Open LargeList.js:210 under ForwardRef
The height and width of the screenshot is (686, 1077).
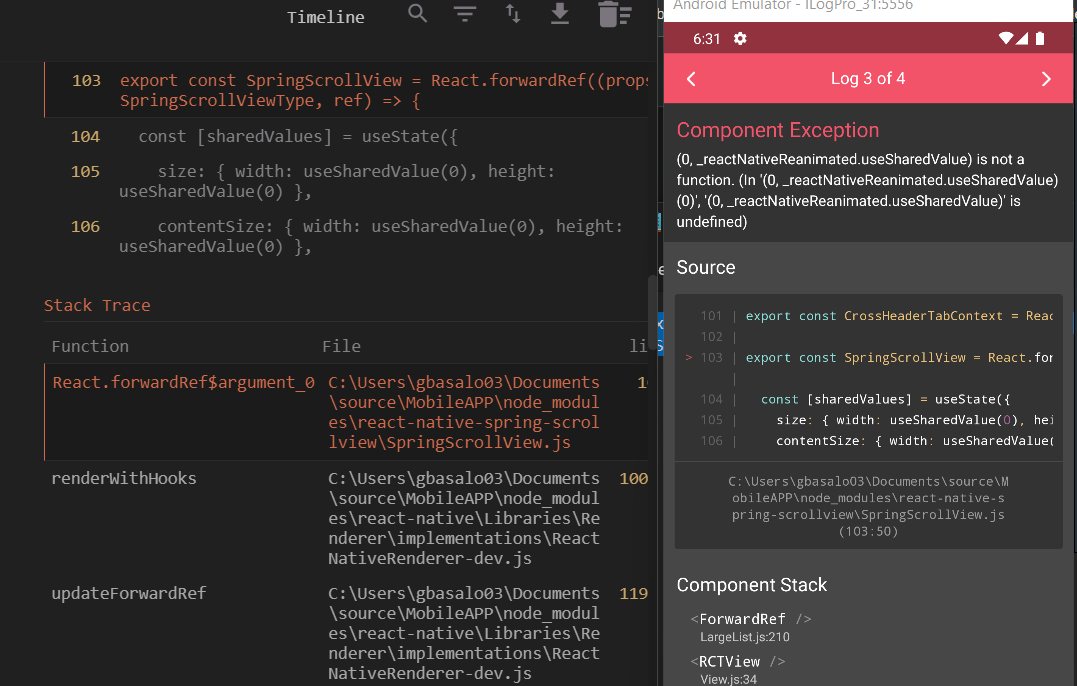click(x=745, y=637)
